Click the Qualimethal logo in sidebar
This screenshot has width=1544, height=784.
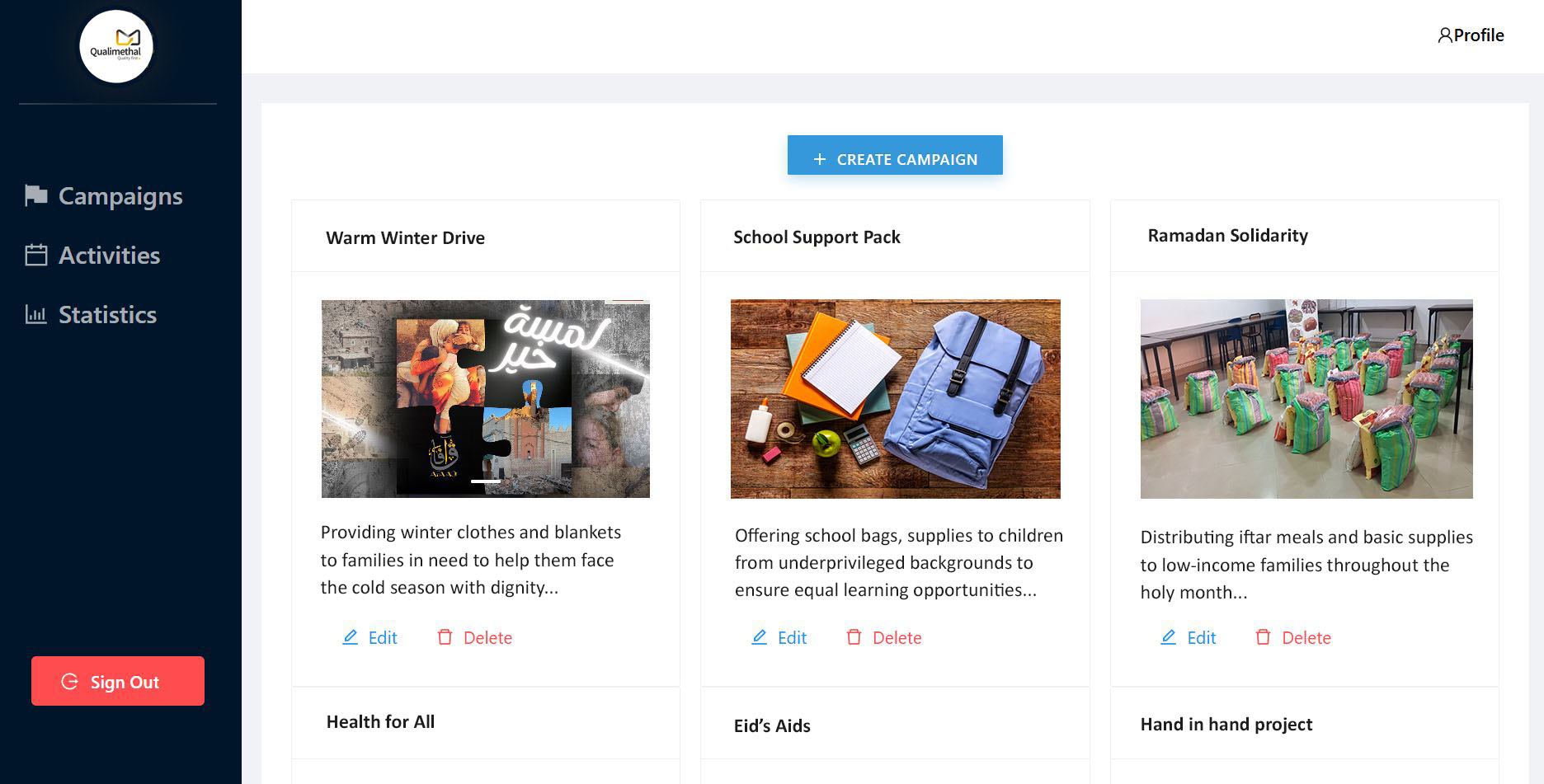[x=116, y=46]
